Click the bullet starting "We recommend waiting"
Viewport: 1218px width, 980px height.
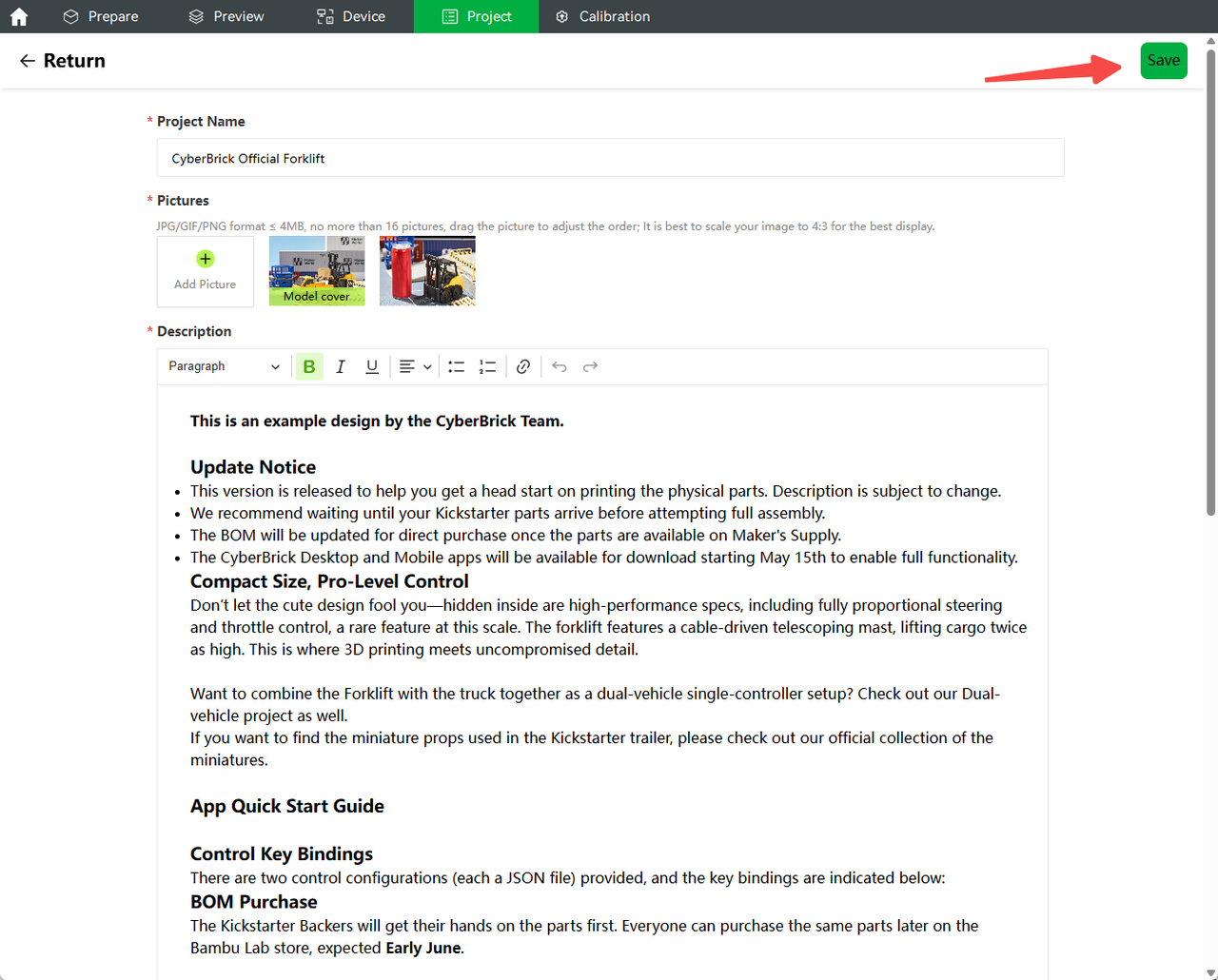pos(508,513)
